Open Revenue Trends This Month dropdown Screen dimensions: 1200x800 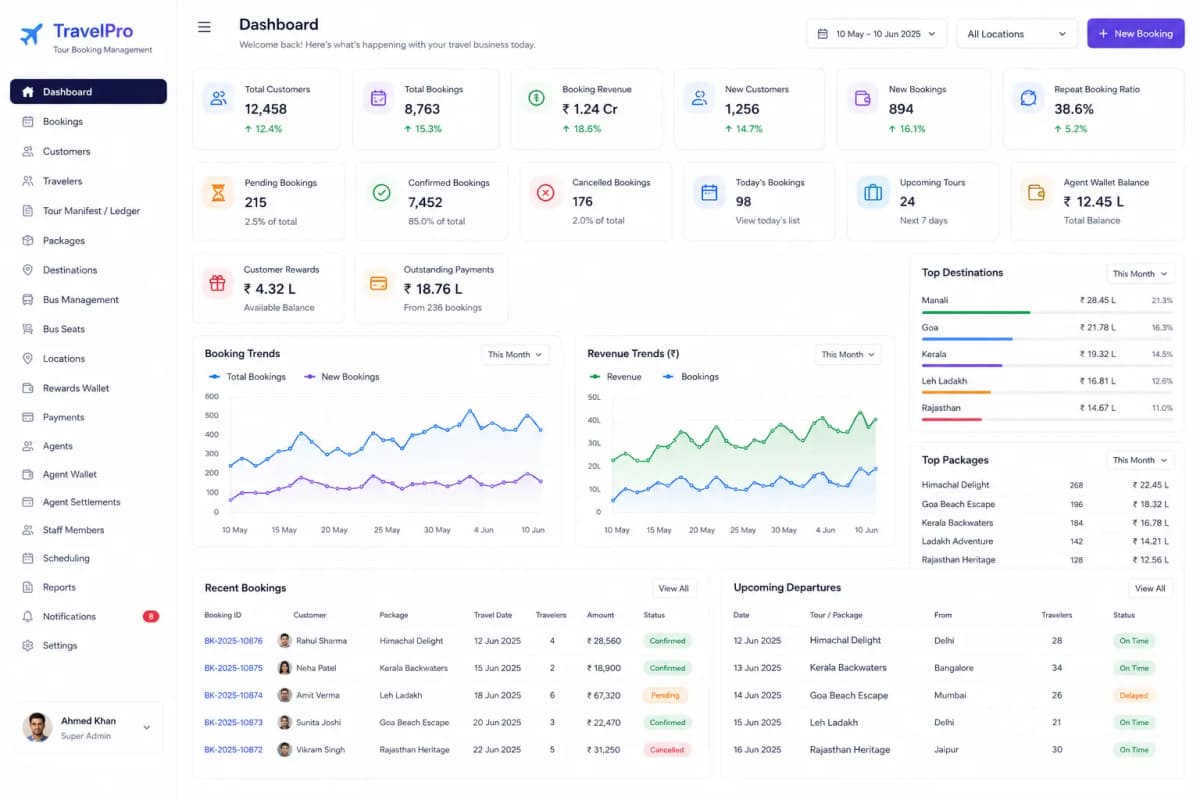point(848,354)
